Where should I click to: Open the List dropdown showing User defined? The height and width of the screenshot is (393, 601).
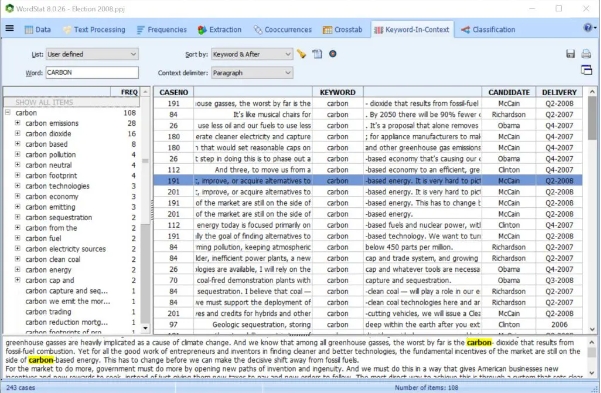click(x=92, y=54)
